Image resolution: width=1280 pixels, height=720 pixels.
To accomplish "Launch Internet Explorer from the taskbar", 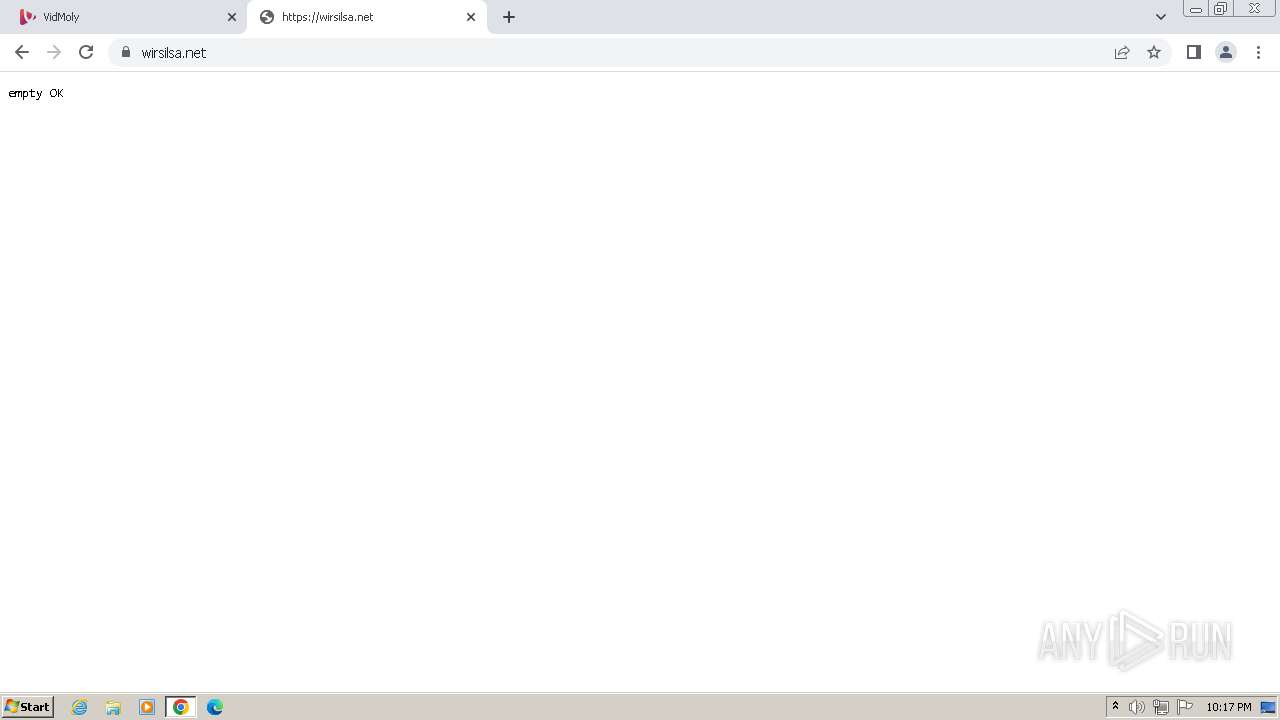I will 80,707.
